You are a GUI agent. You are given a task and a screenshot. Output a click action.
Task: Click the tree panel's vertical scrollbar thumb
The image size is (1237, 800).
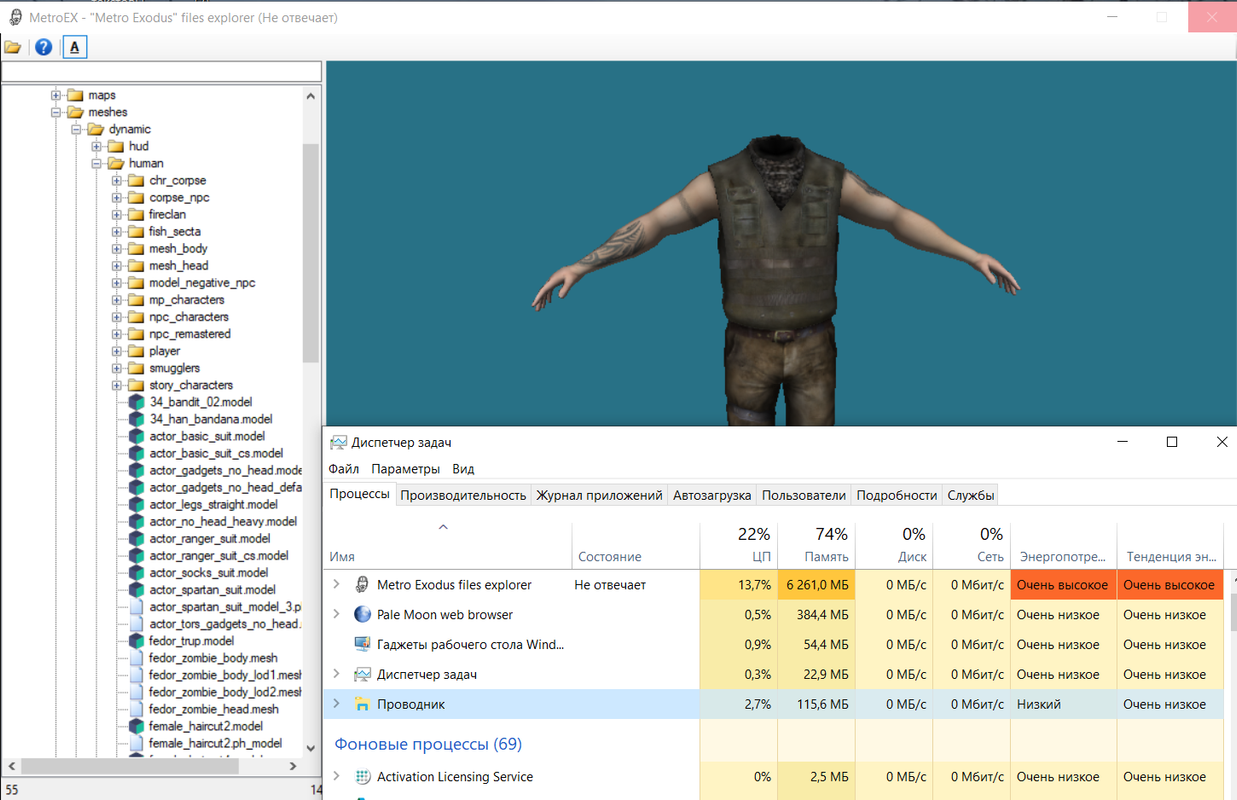pos(310,254)
